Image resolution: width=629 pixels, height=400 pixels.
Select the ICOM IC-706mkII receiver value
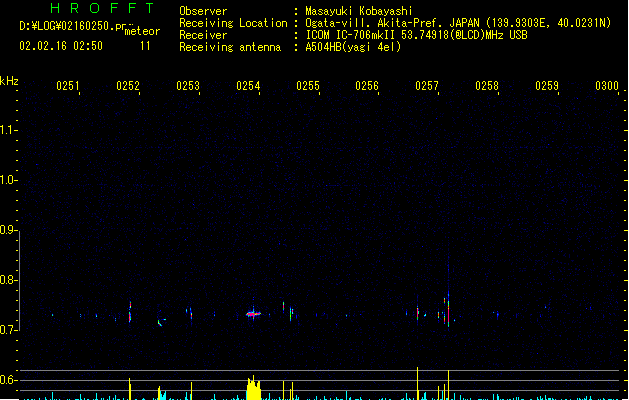[x=416, y=35]
